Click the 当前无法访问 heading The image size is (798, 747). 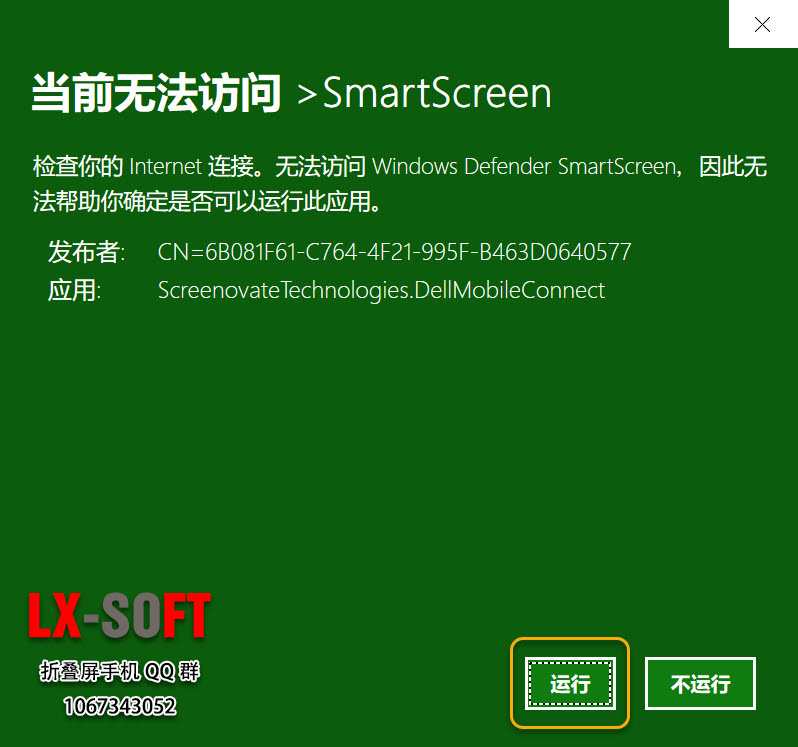[156, 93]
